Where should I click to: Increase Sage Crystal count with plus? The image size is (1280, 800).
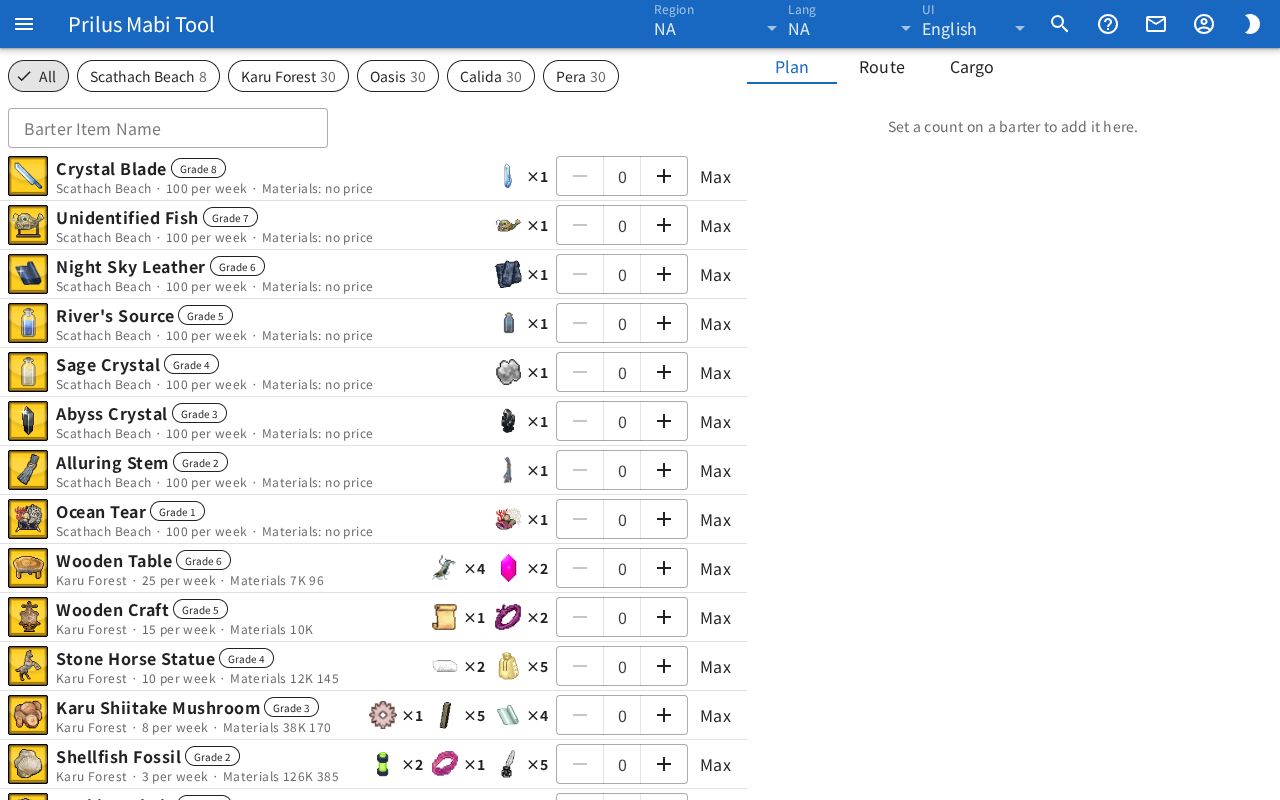[664, 372]
